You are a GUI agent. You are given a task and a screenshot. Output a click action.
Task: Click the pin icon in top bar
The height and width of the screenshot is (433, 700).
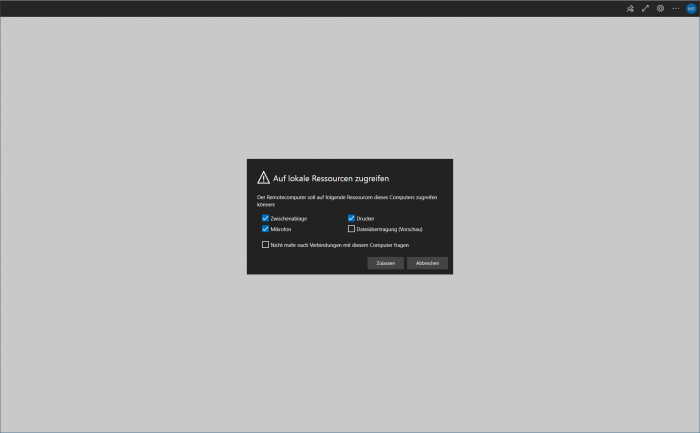pyautogui.click(x=630, y=8)
